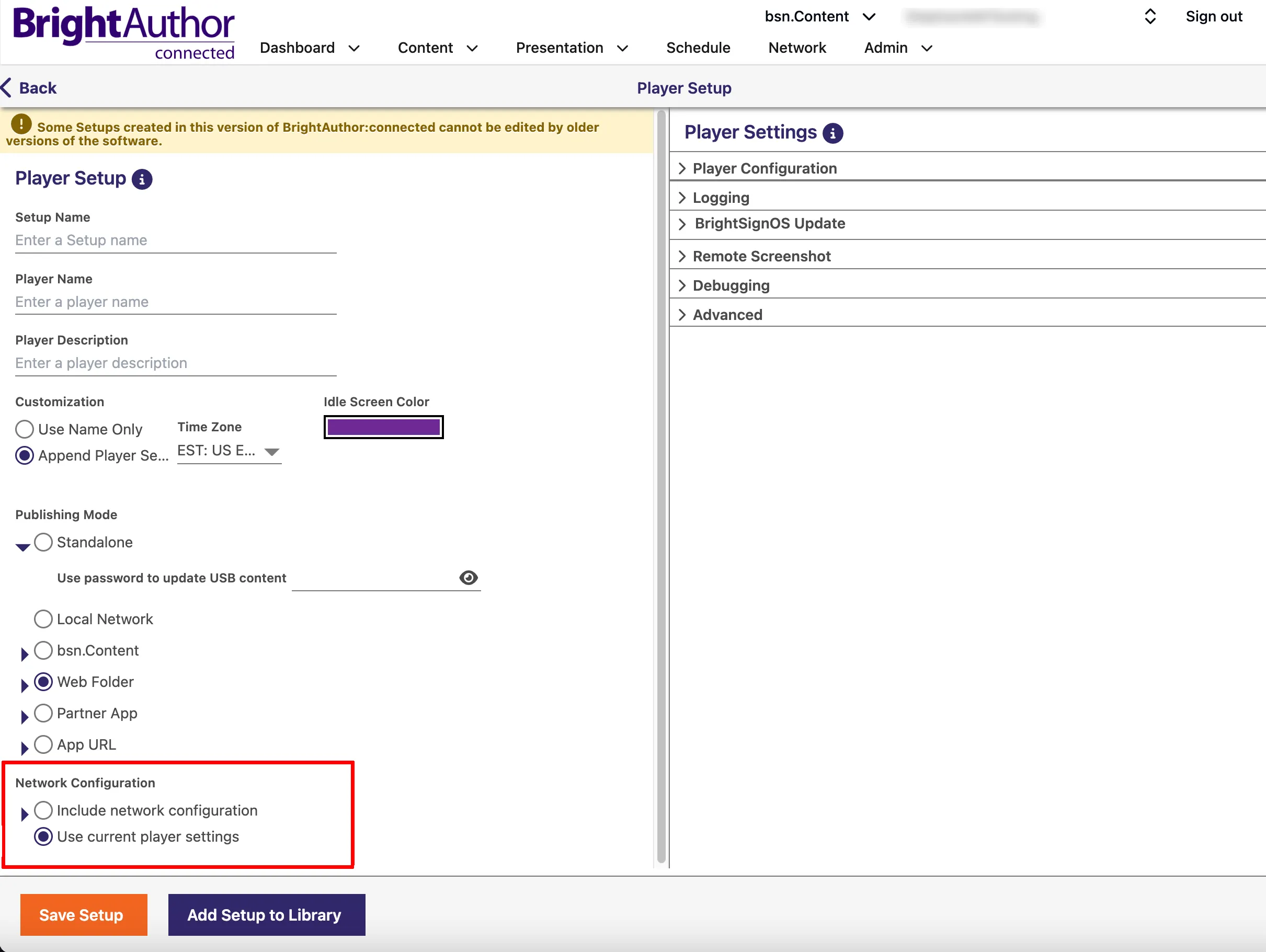Select App URL publishing mode
The height and width of the screenshot is (952, 1266).
click(x=43, y=744)
